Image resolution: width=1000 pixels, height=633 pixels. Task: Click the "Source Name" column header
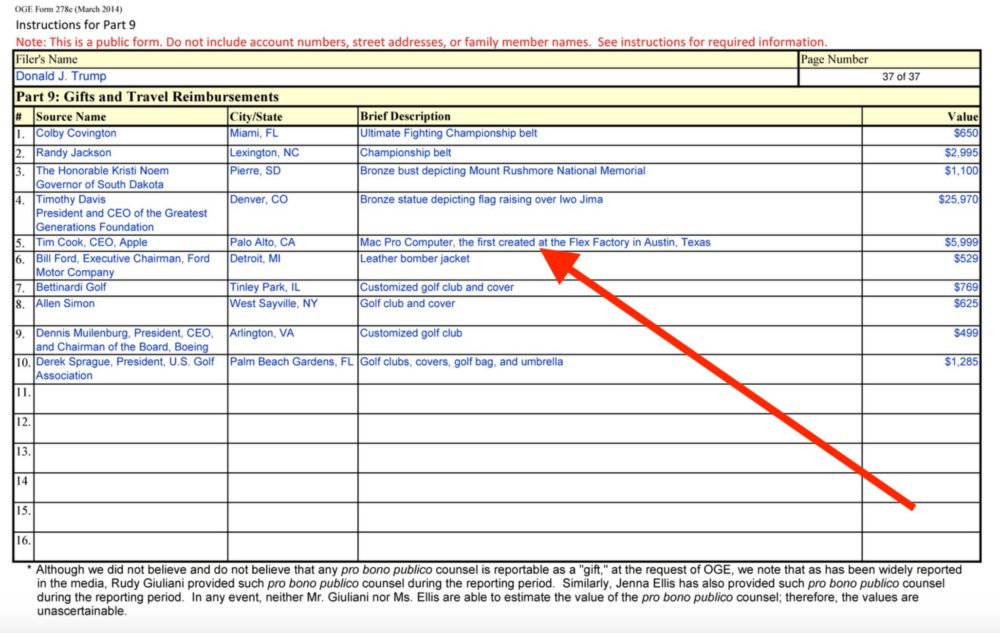[71, 117]
